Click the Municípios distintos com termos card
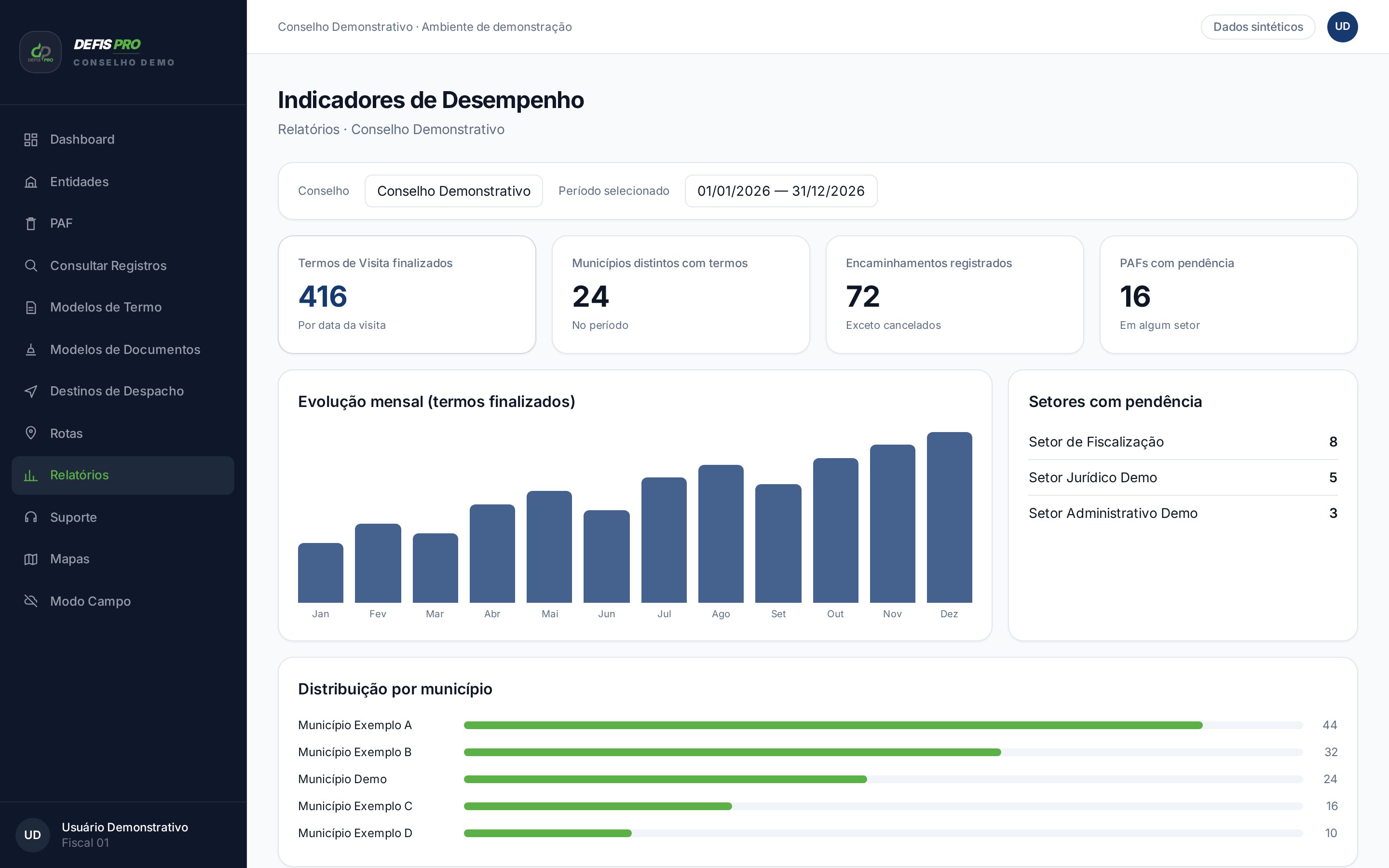 [x=681, y=295]
